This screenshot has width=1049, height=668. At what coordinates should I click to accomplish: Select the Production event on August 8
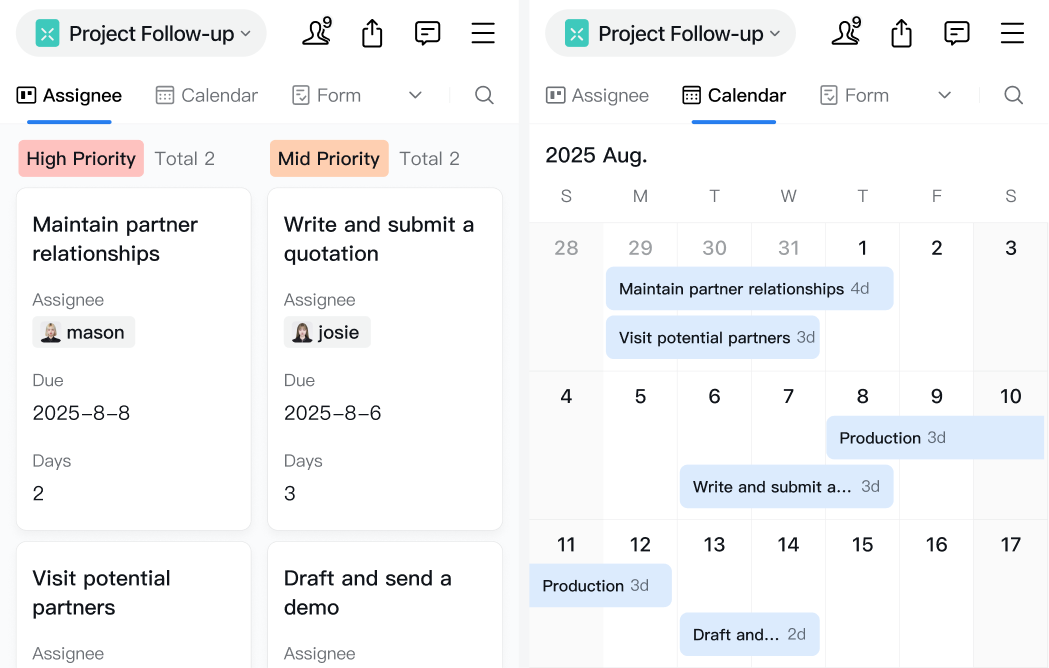[934, 437]
